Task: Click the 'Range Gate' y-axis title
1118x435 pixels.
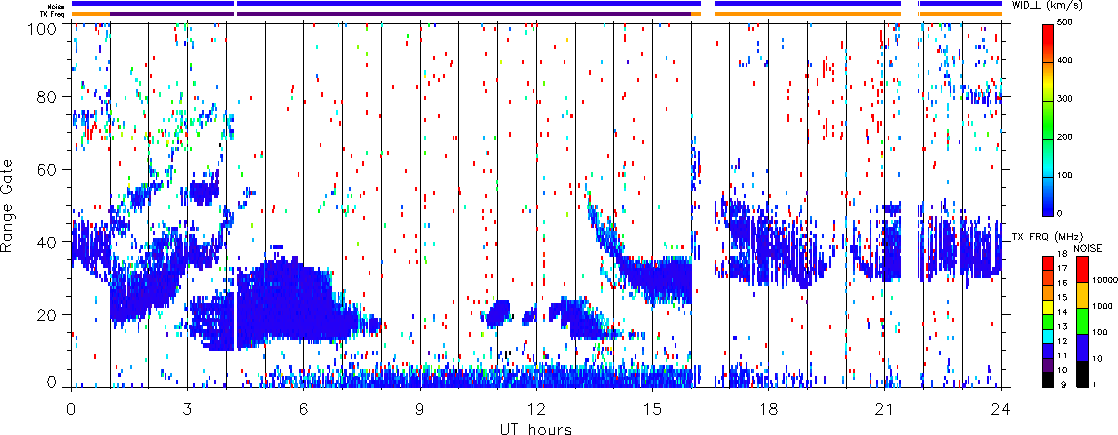Action: point(8,205)
